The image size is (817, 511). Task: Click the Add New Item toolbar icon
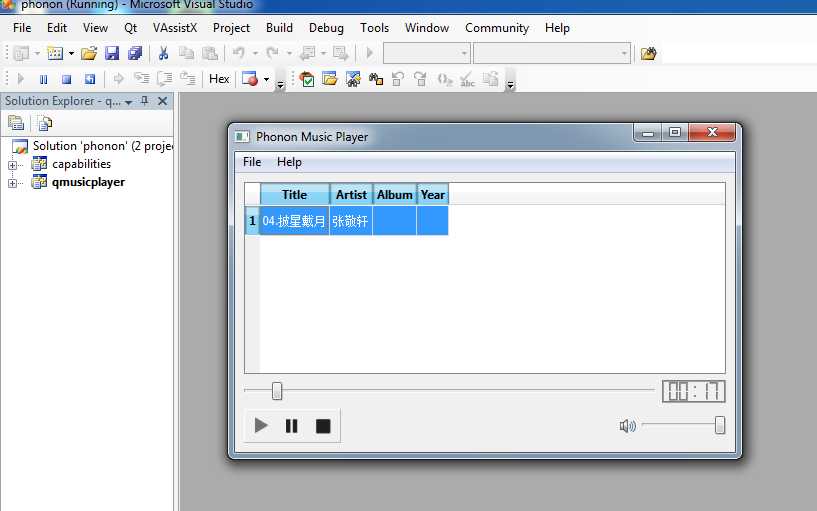(x=55, y=53)
